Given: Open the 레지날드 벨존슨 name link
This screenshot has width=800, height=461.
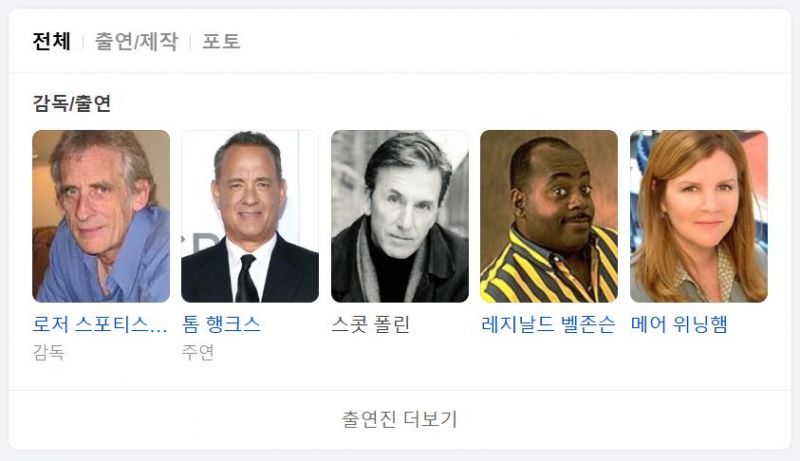Looking at the screenshot, I should coord(548,324).
